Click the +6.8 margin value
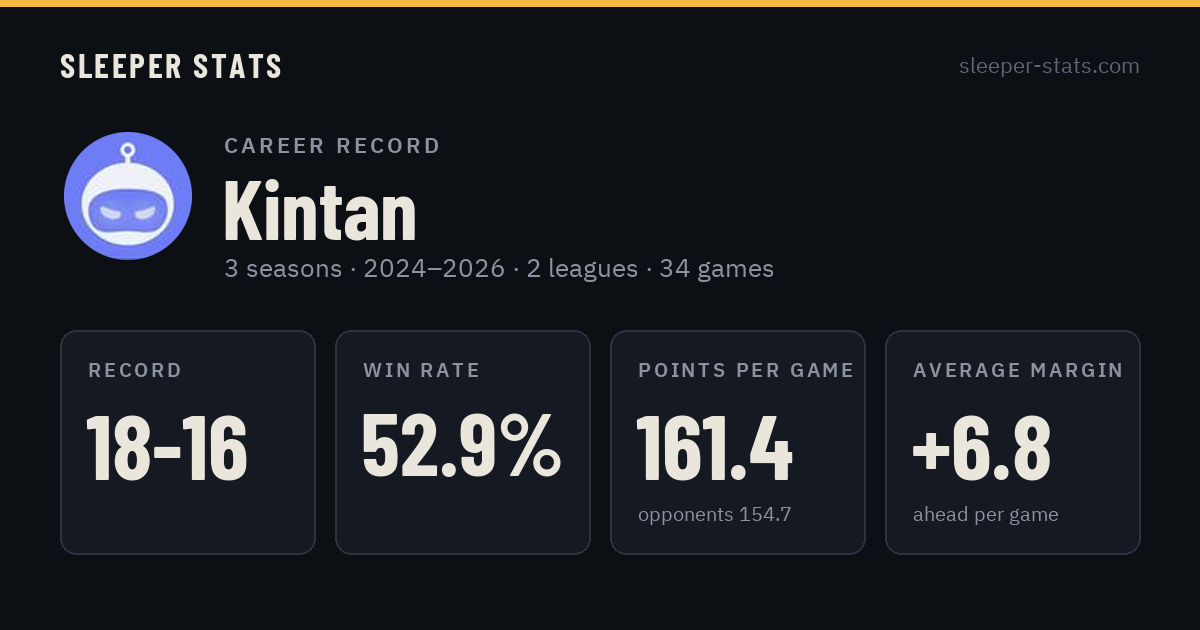Image resolution: width=1200 pixels, height=630 pixels. point(982,448)
